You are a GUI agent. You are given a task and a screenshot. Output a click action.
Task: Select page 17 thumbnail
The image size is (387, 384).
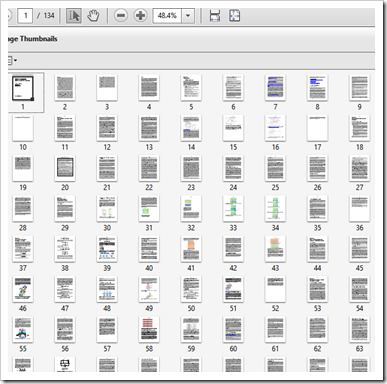[x=317, y=128]
